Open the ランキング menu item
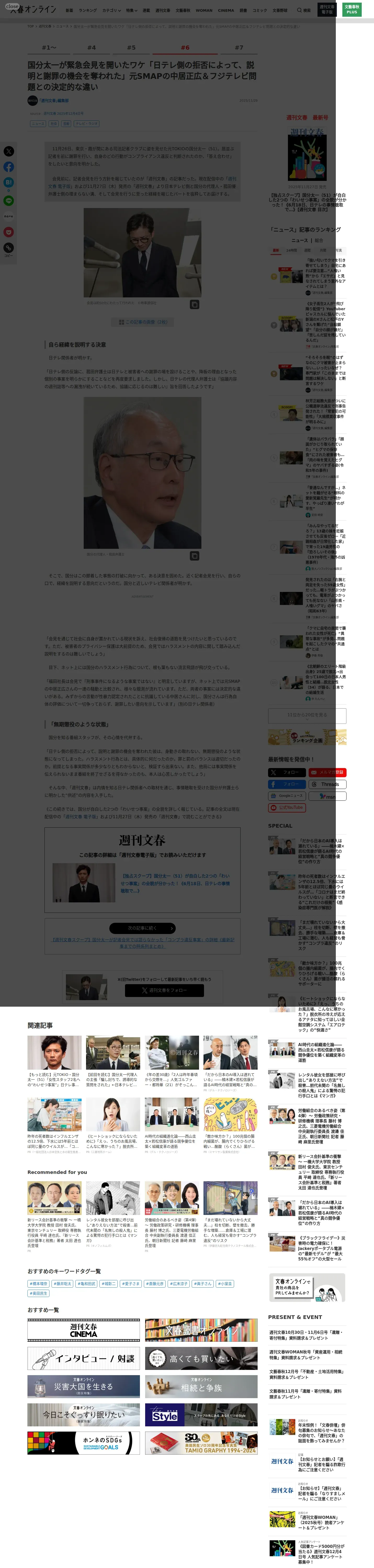This screenshot has width=374, height=1568. tap(88, 10)
